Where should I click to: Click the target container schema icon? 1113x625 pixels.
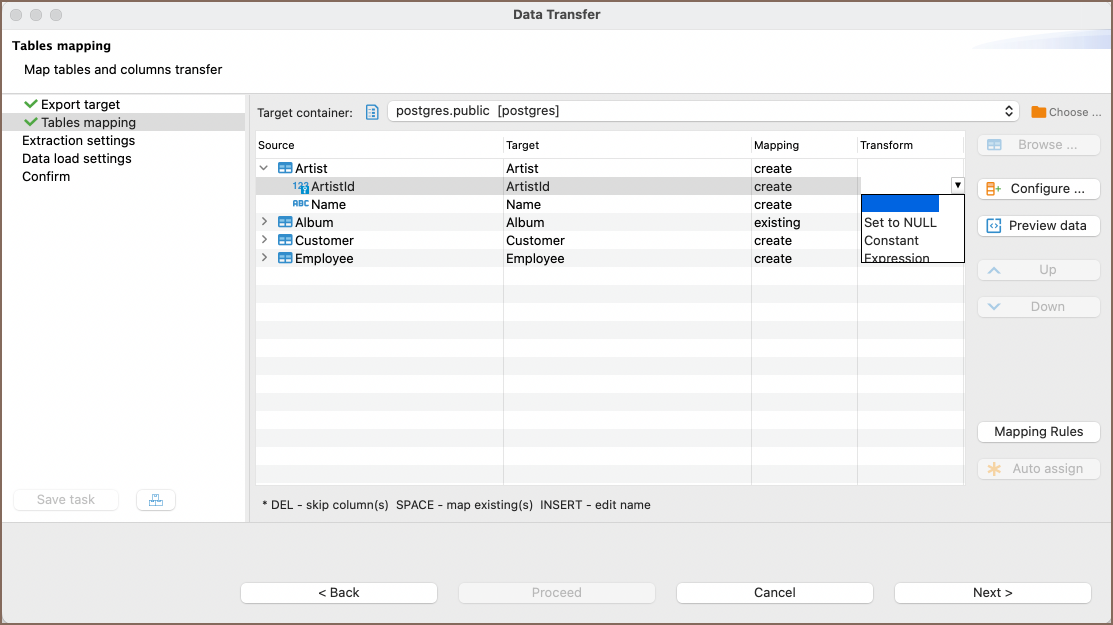[x=372, y=112]
